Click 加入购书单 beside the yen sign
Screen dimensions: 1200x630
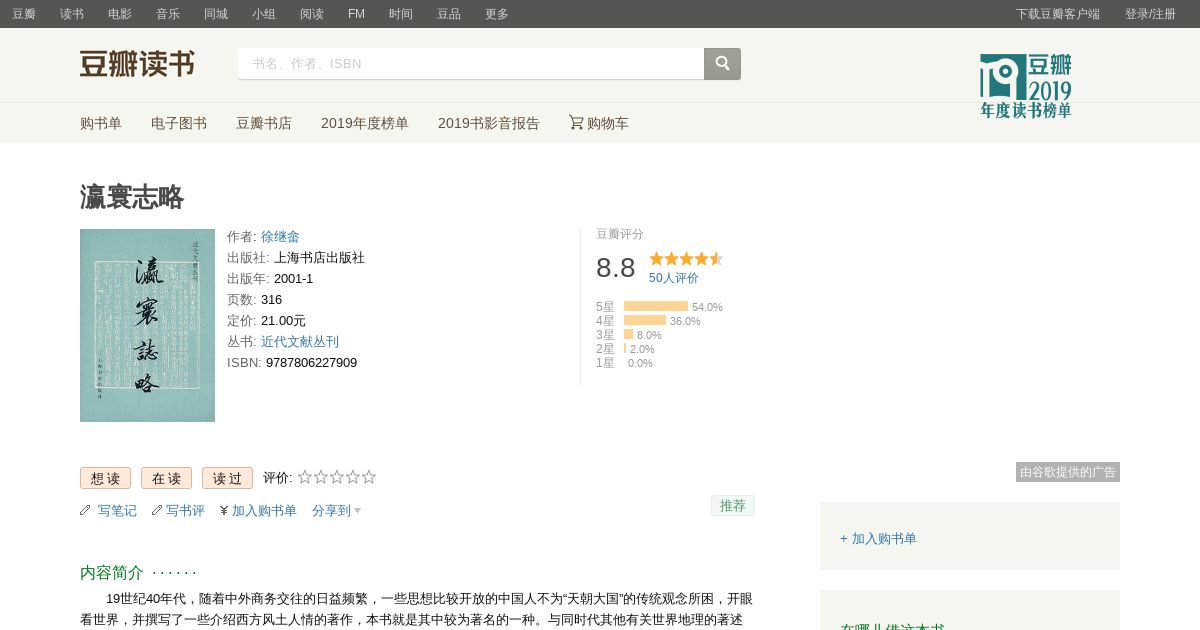point(264,511)
